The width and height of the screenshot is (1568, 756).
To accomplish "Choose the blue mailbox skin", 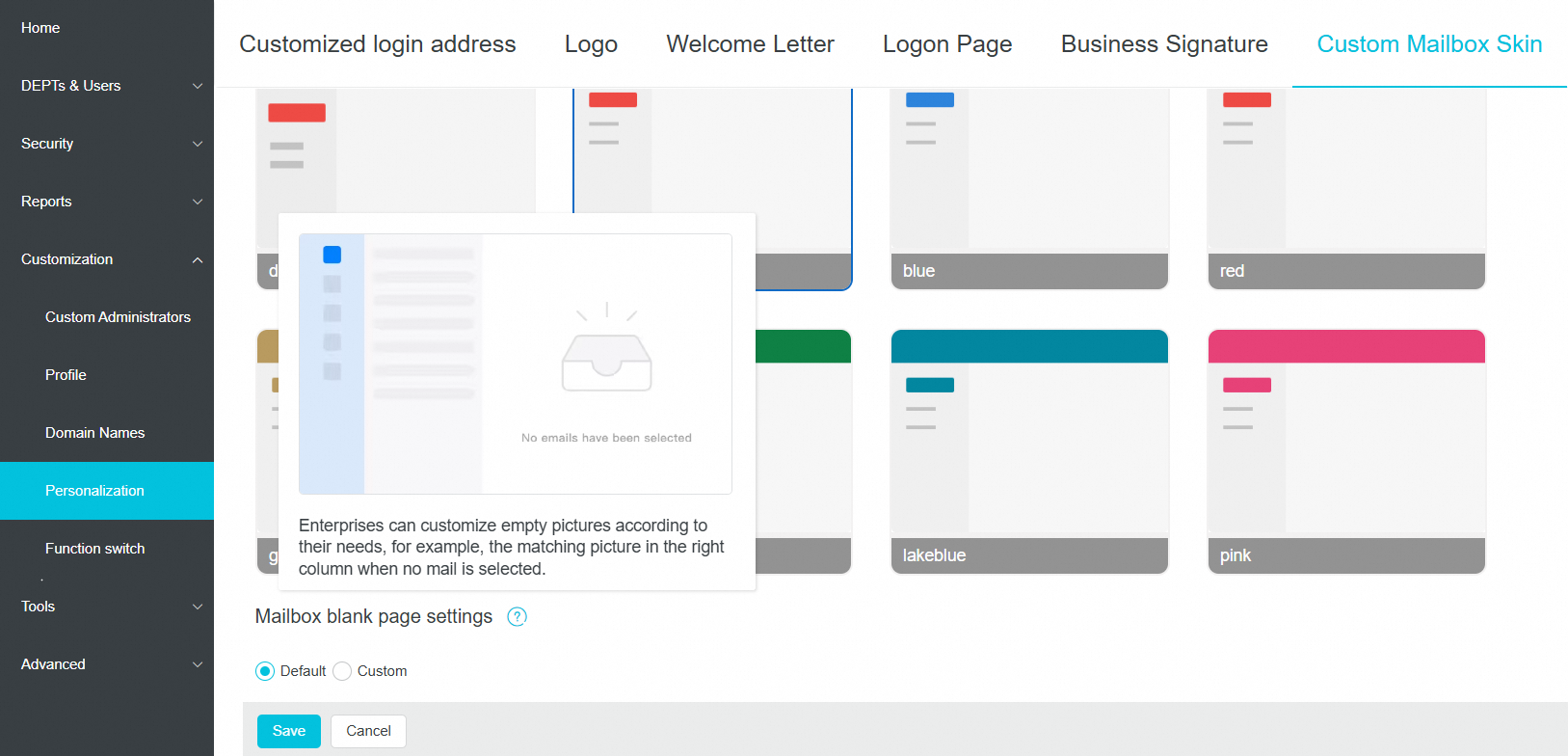I will [1029, 189].
